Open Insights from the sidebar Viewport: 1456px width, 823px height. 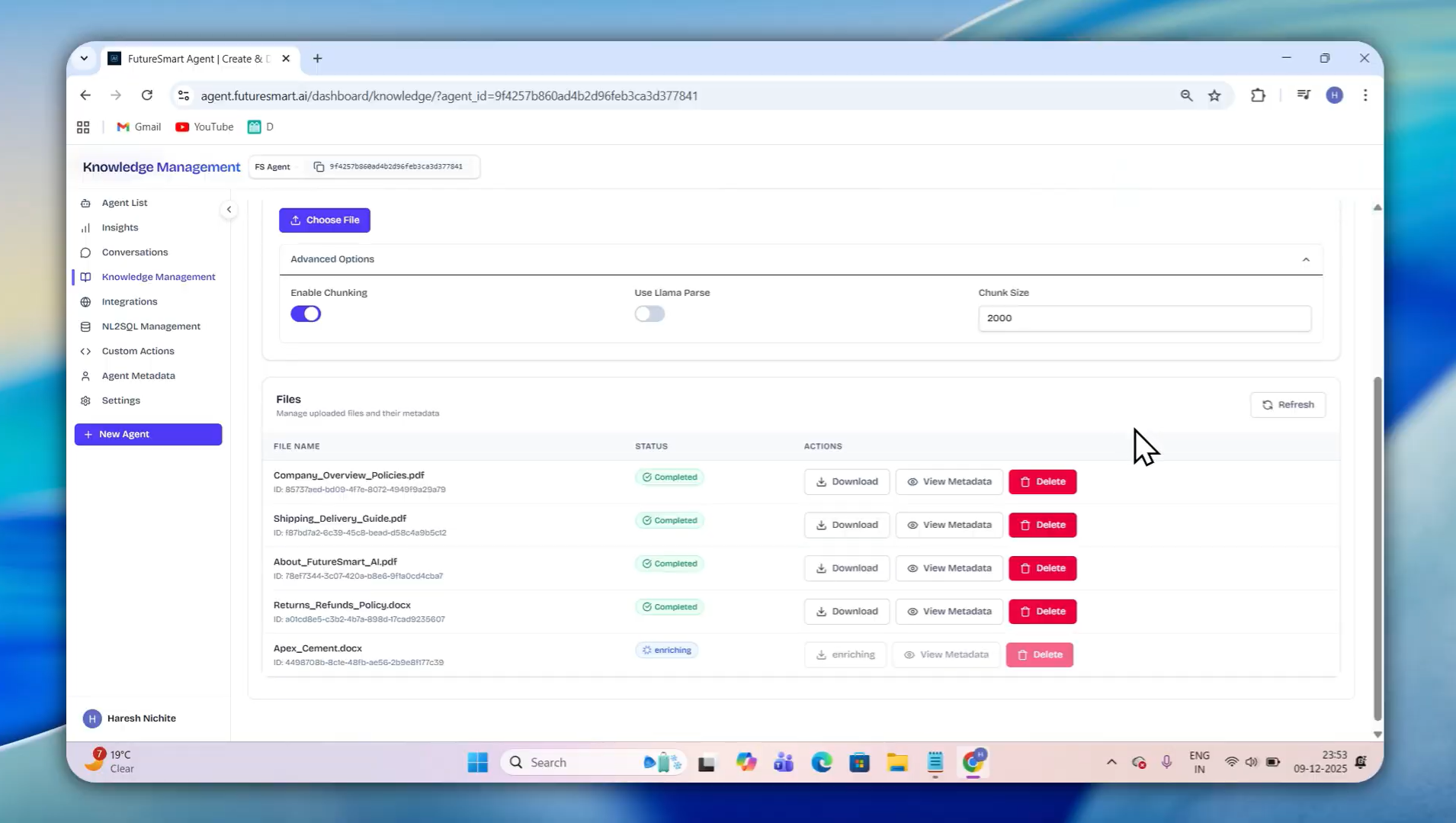(x=120, y=227)
